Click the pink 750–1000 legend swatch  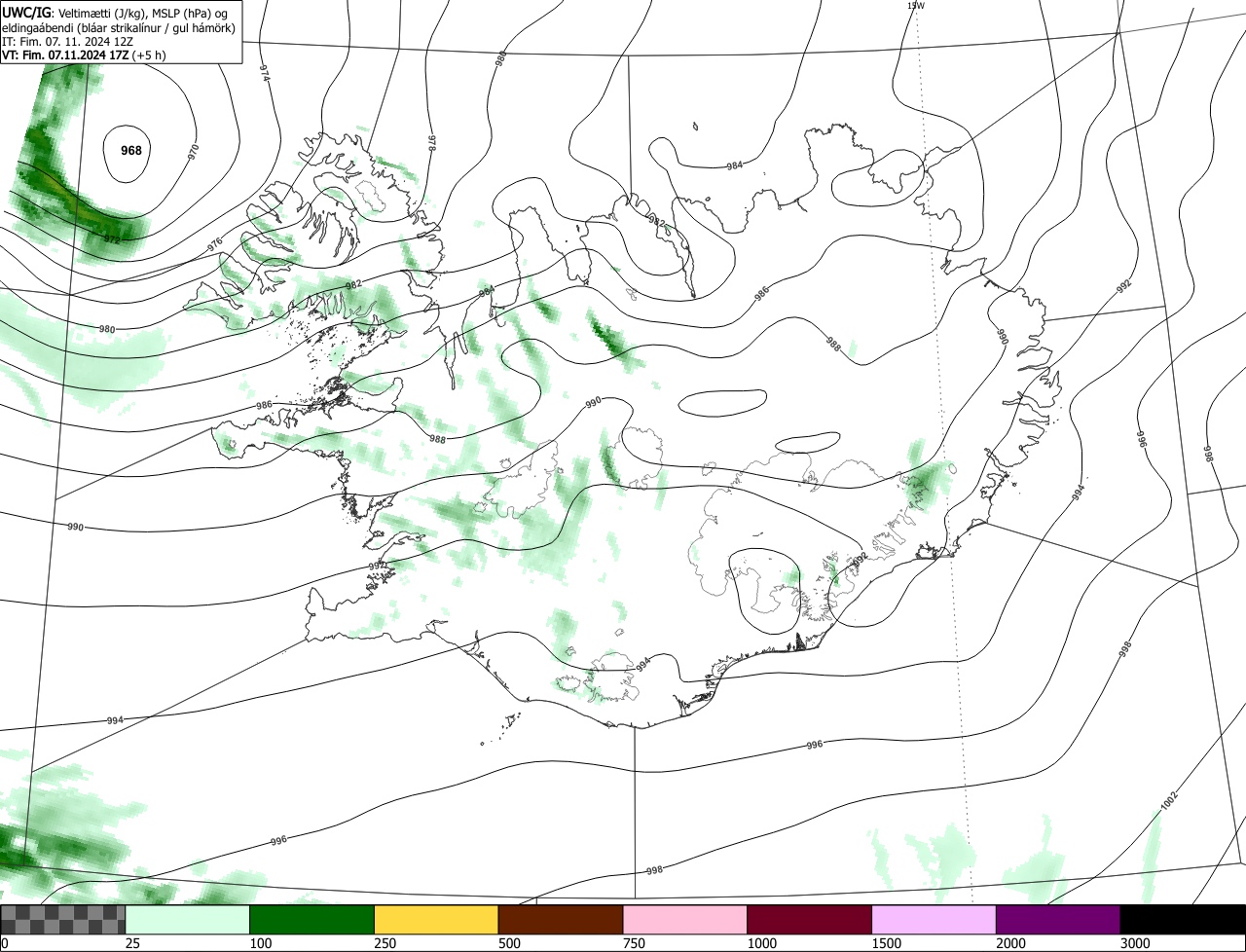coord(685,920)
